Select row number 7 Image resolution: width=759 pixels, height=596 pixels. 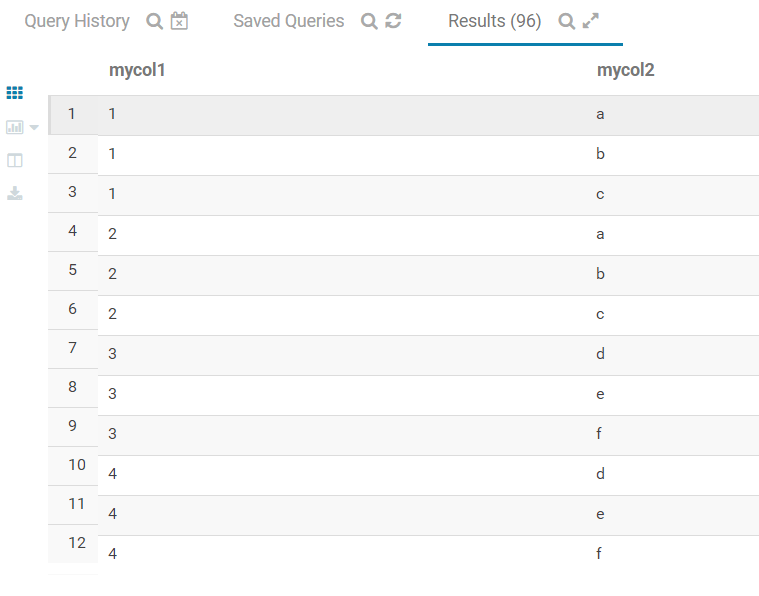tap(72, 348)
